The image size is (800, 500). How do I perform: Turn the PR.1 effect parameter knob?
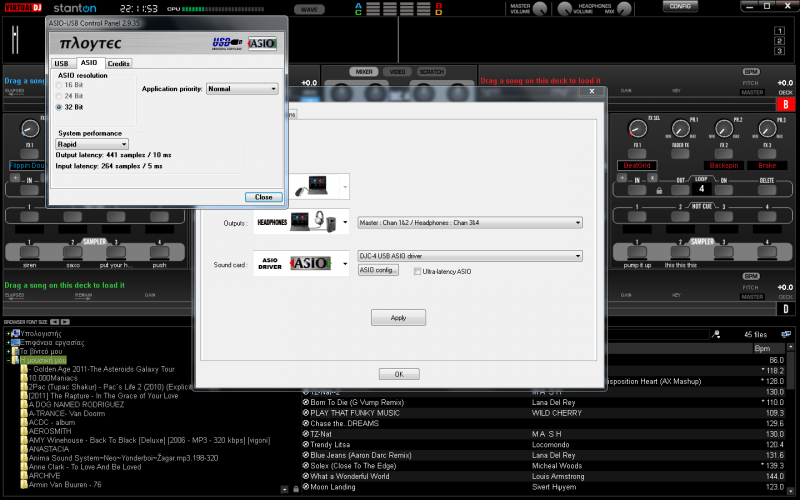680,129
